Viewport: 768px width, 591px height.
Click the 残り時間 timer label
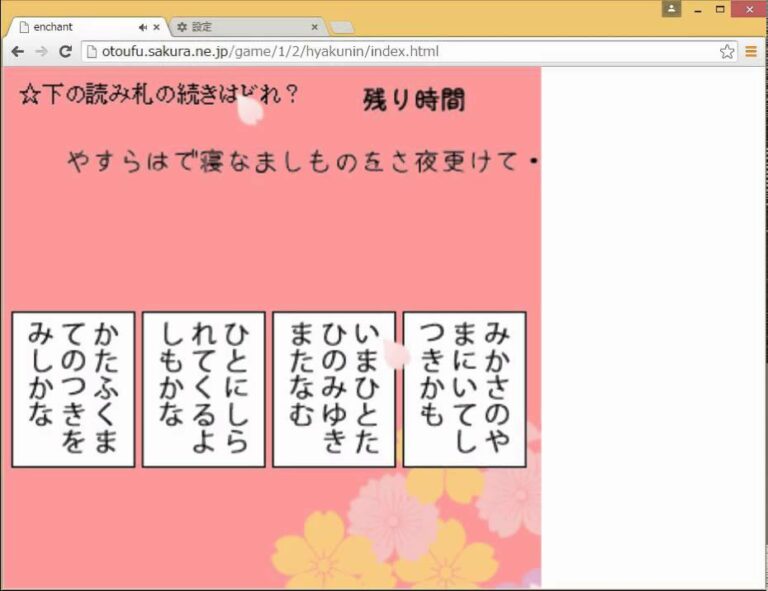tap(413, 100)
